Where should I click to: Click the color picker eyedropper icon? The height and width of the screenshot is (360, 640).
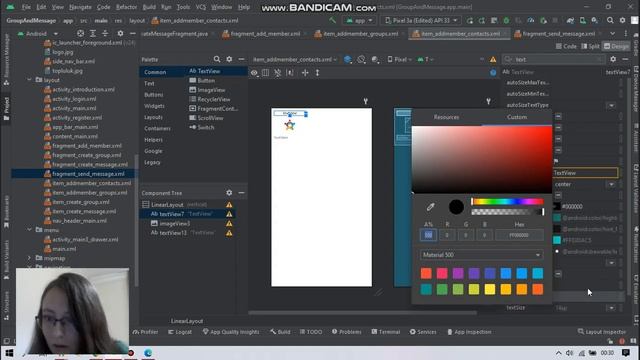click(430, 207)
